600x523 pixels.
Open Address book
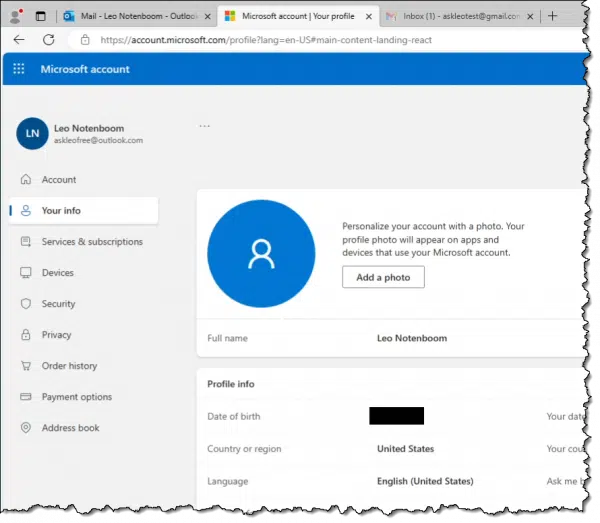[70, 428]
